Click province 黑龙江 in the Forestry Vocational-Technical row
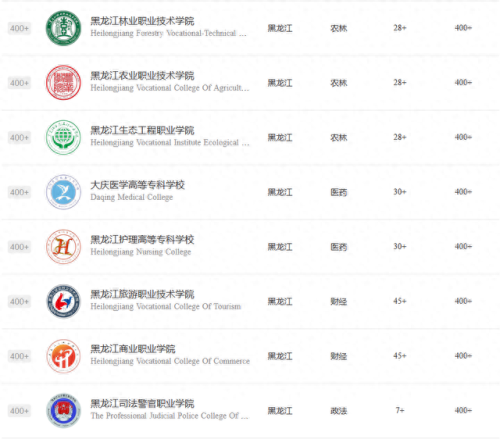Image resolution: width=500 pixels, height=439 pixels. pos(280,28)
